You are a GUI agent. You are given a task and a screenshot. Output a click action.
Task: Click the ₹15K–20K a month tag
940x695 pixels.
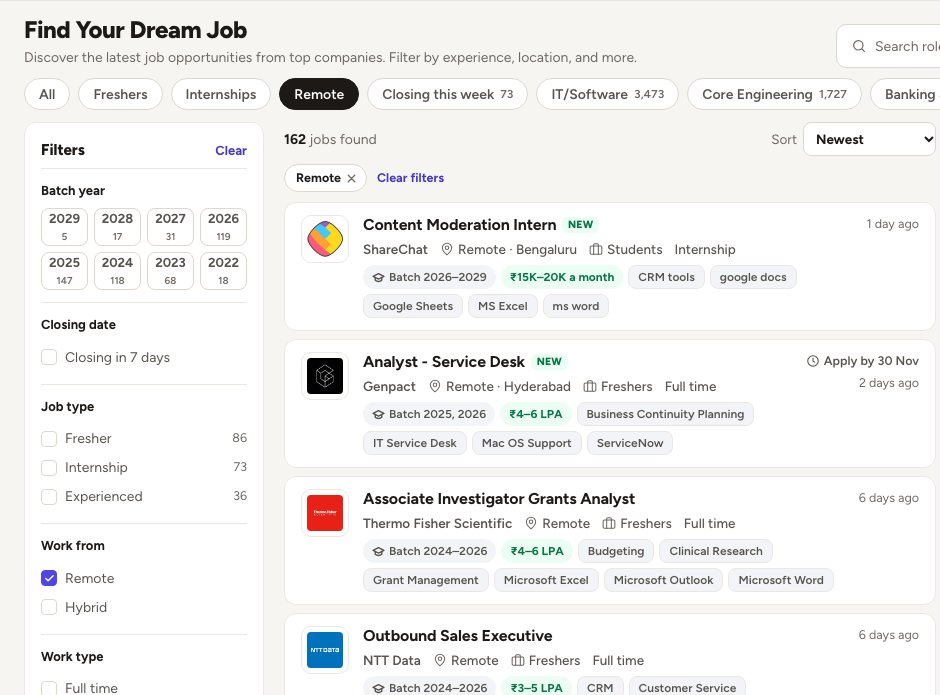click(561, 277)
